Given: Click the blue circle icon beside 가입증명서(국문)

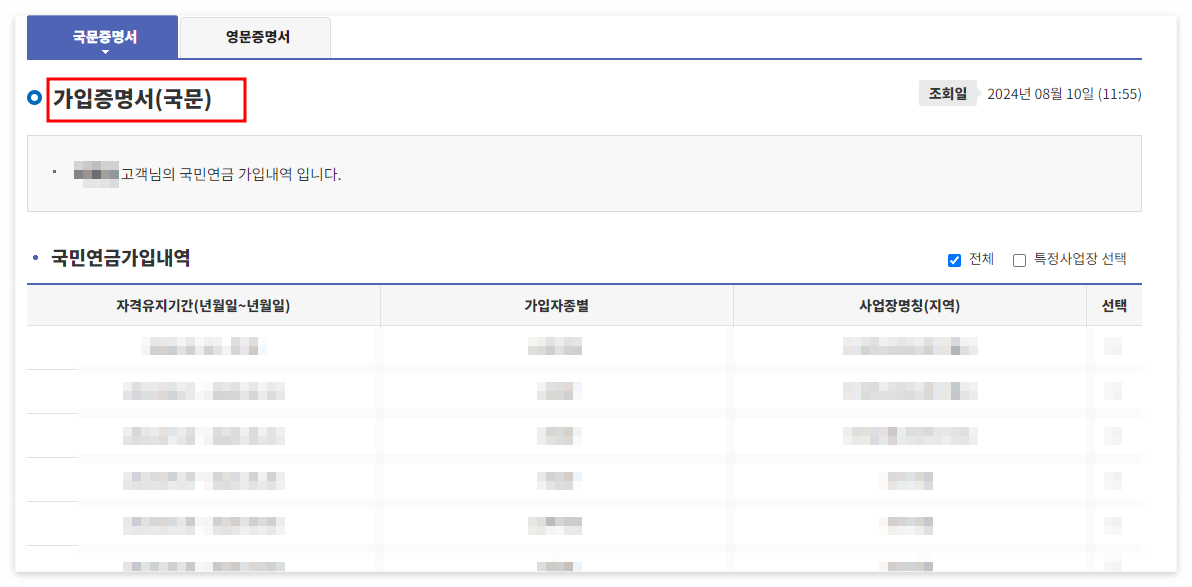Looking at the screenshot, I should tap(33, 97).
